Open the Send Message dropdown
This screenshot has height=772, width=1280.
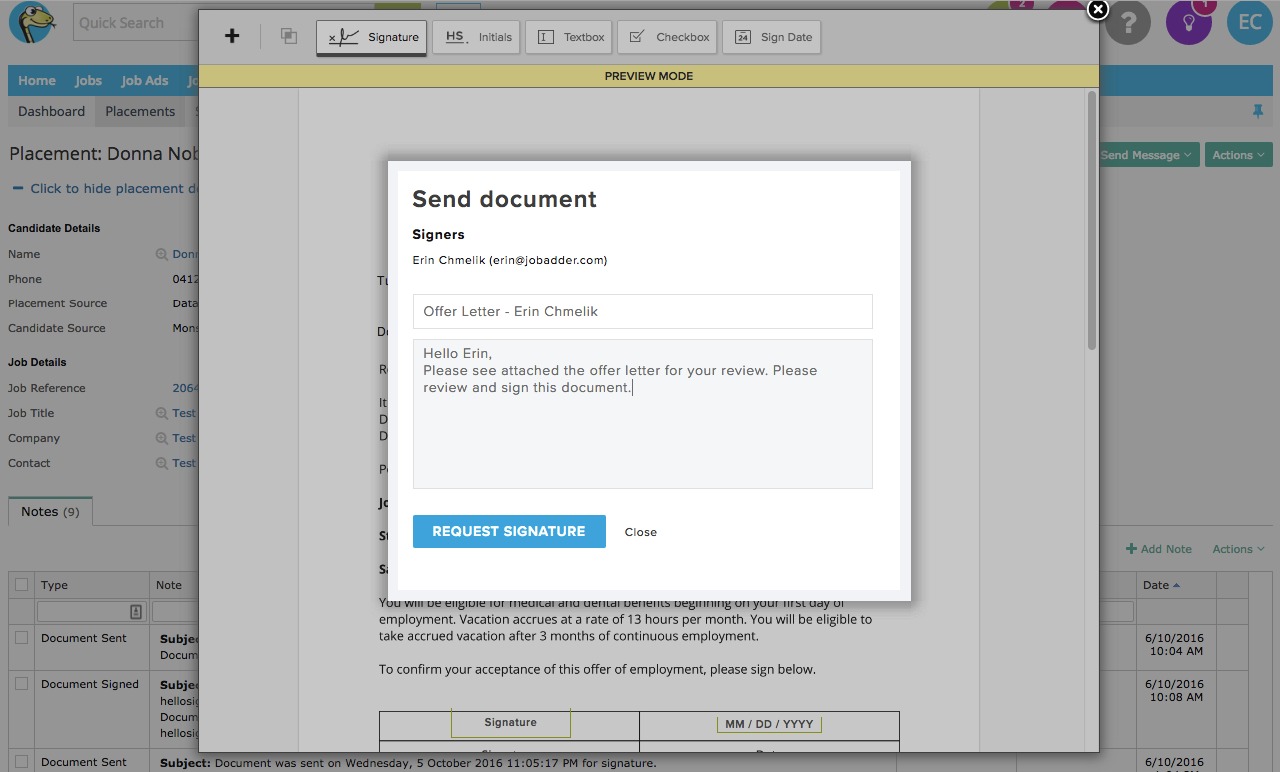tap(1147, 155)
